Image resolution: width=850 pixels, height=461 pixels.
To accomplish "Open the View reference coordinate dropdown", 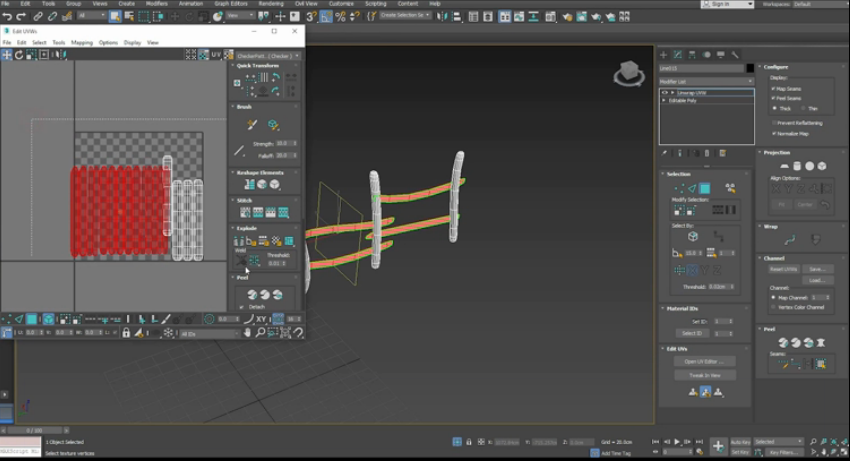I will [240, 16].
